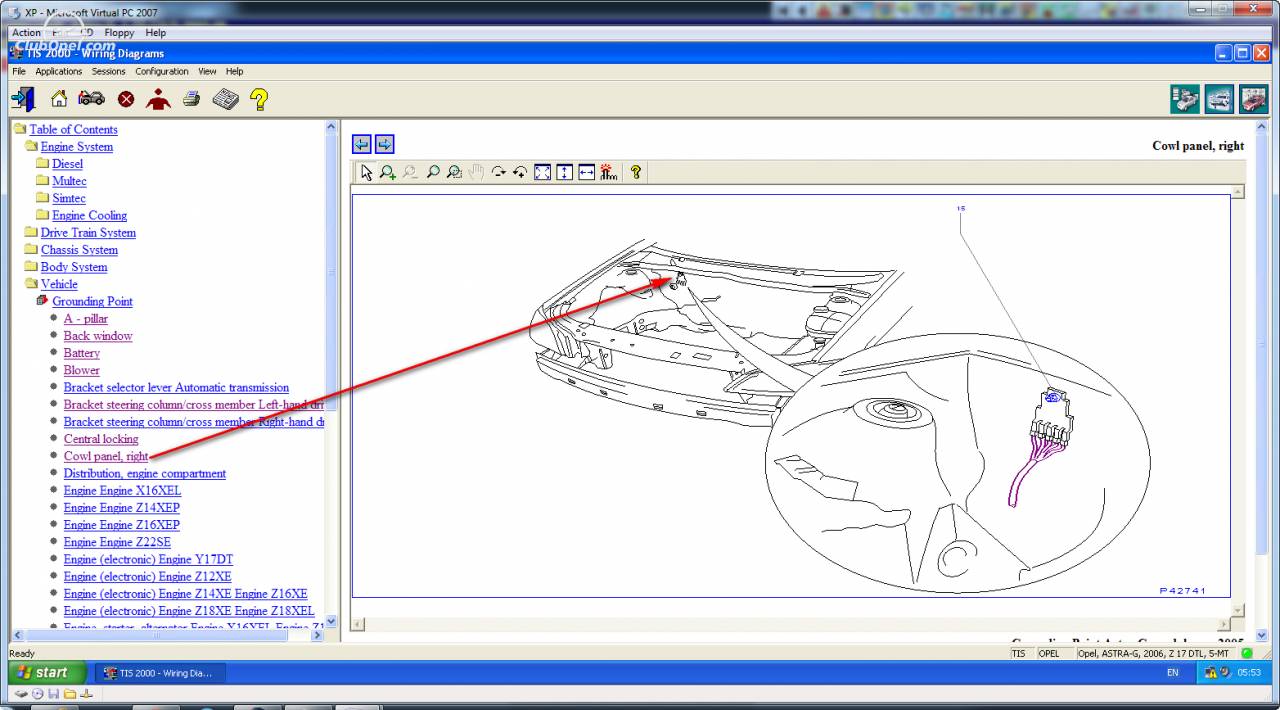The image size is (1280, 710).
Task: Open the Virtual PC Action menu
Action: pos(27,33)
